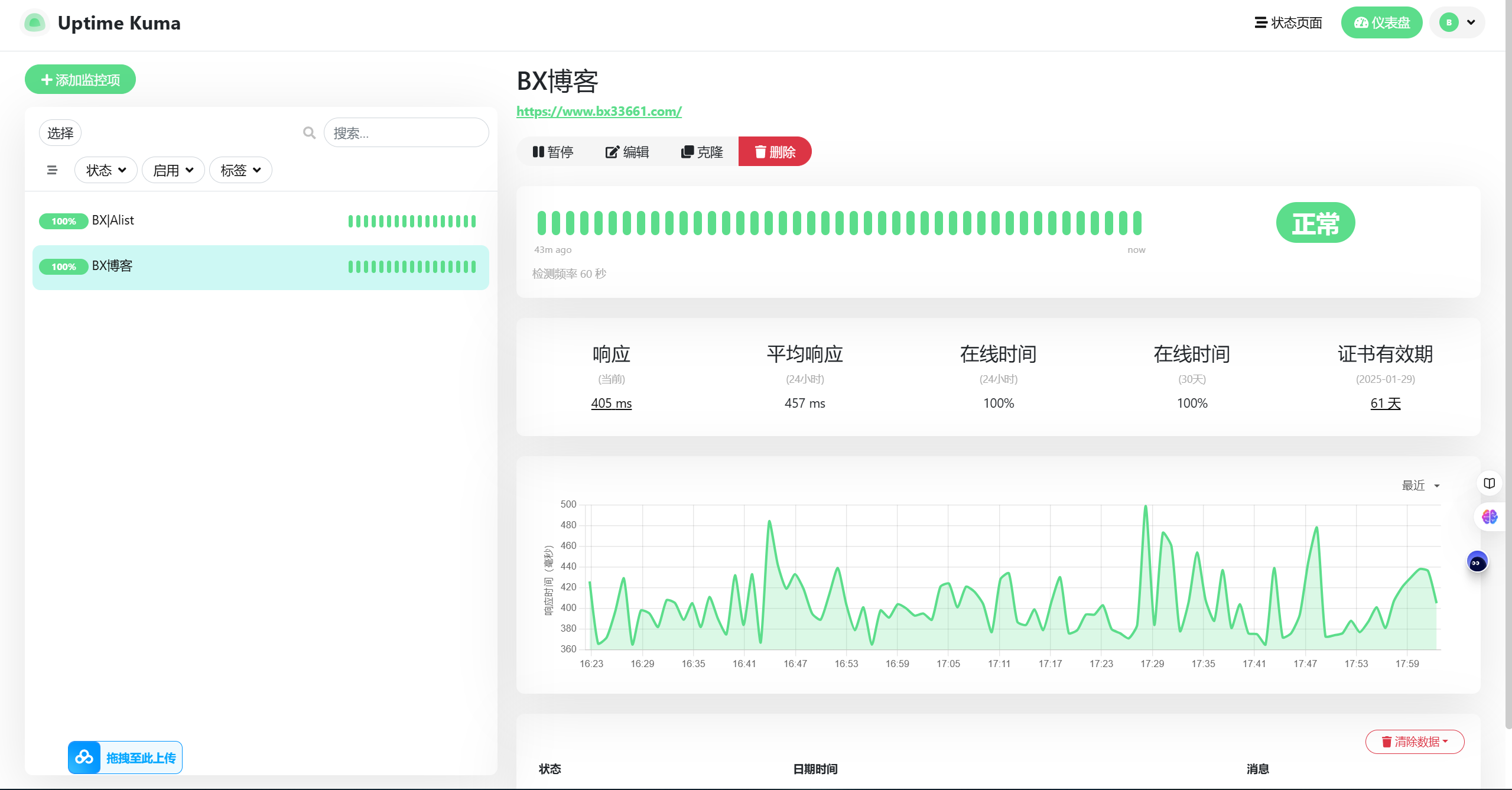Click the 证书有效期 heading
The image size is (1512, 790).
[x=1386, y=355]
